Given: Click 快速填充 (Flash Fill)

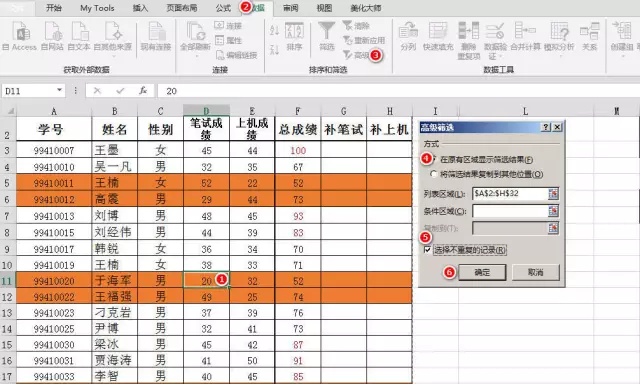Looking at the screenshot, I should pos(438,36).
